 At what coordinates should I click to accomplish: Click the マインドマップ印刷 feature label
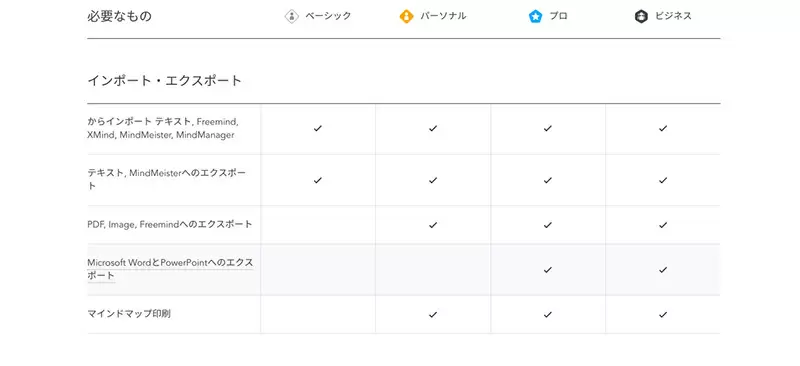tap(129, 314)
